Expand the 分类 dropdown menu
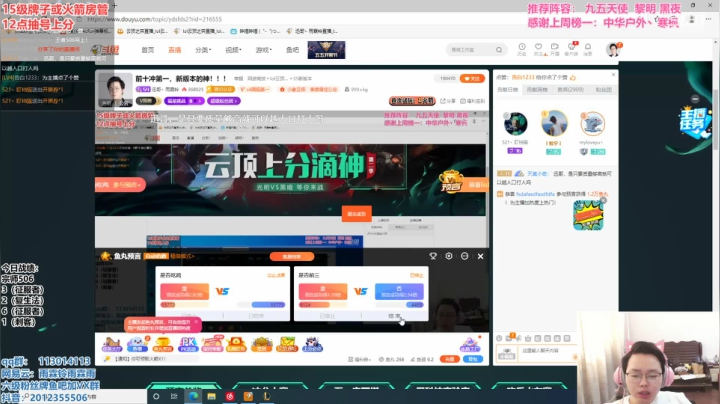The image size is (720, 404). point(203,50)
